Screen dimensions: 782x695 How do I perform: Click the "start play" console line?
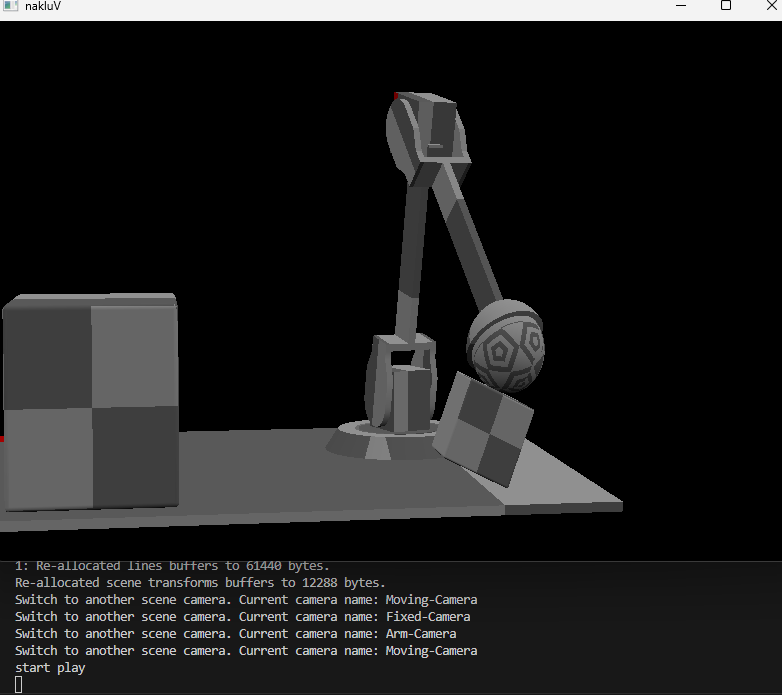click(50, 667)
